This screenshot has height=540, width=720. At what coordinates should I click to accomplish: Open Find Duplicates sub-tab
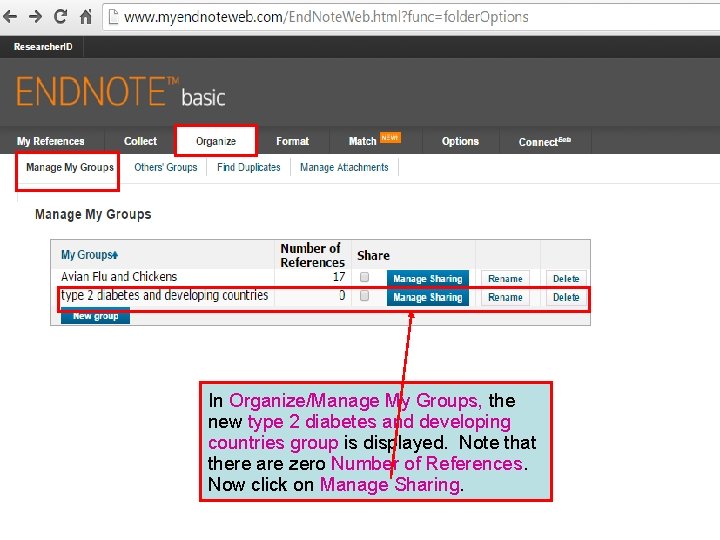coord(248,167)
